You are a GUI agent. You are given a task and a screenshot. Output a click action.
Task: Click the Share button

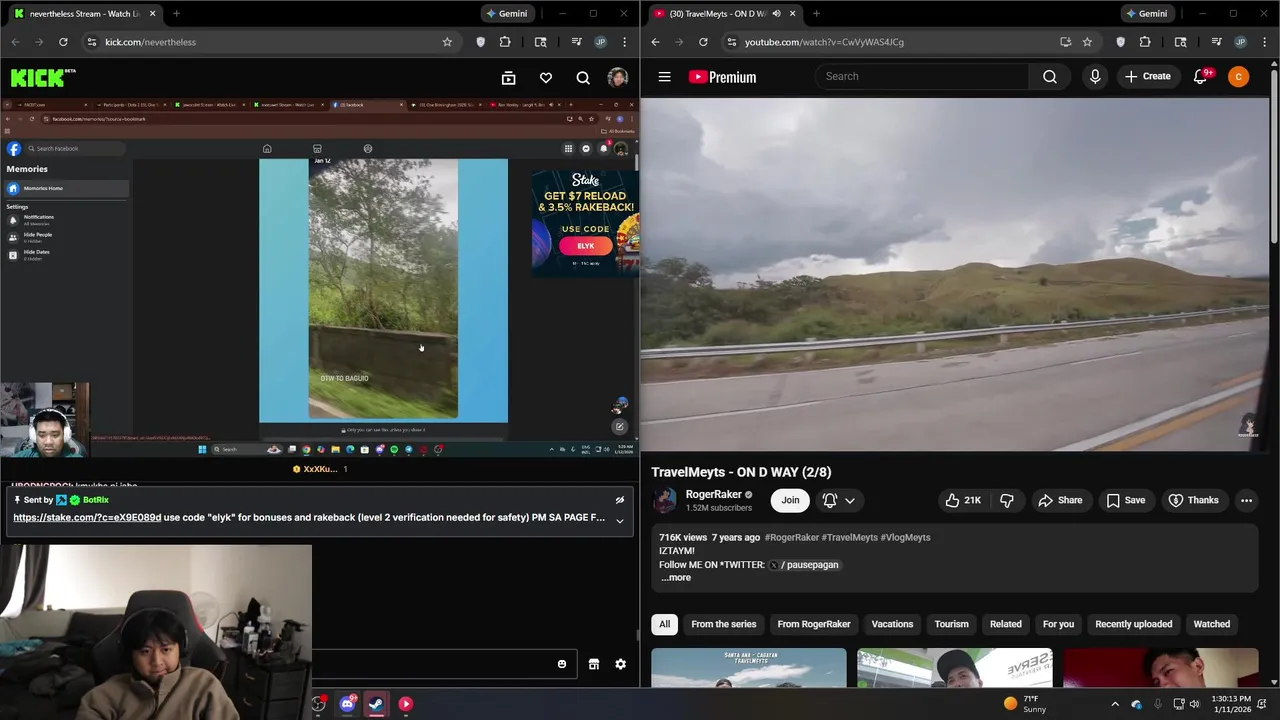(x=1060, y=500)
